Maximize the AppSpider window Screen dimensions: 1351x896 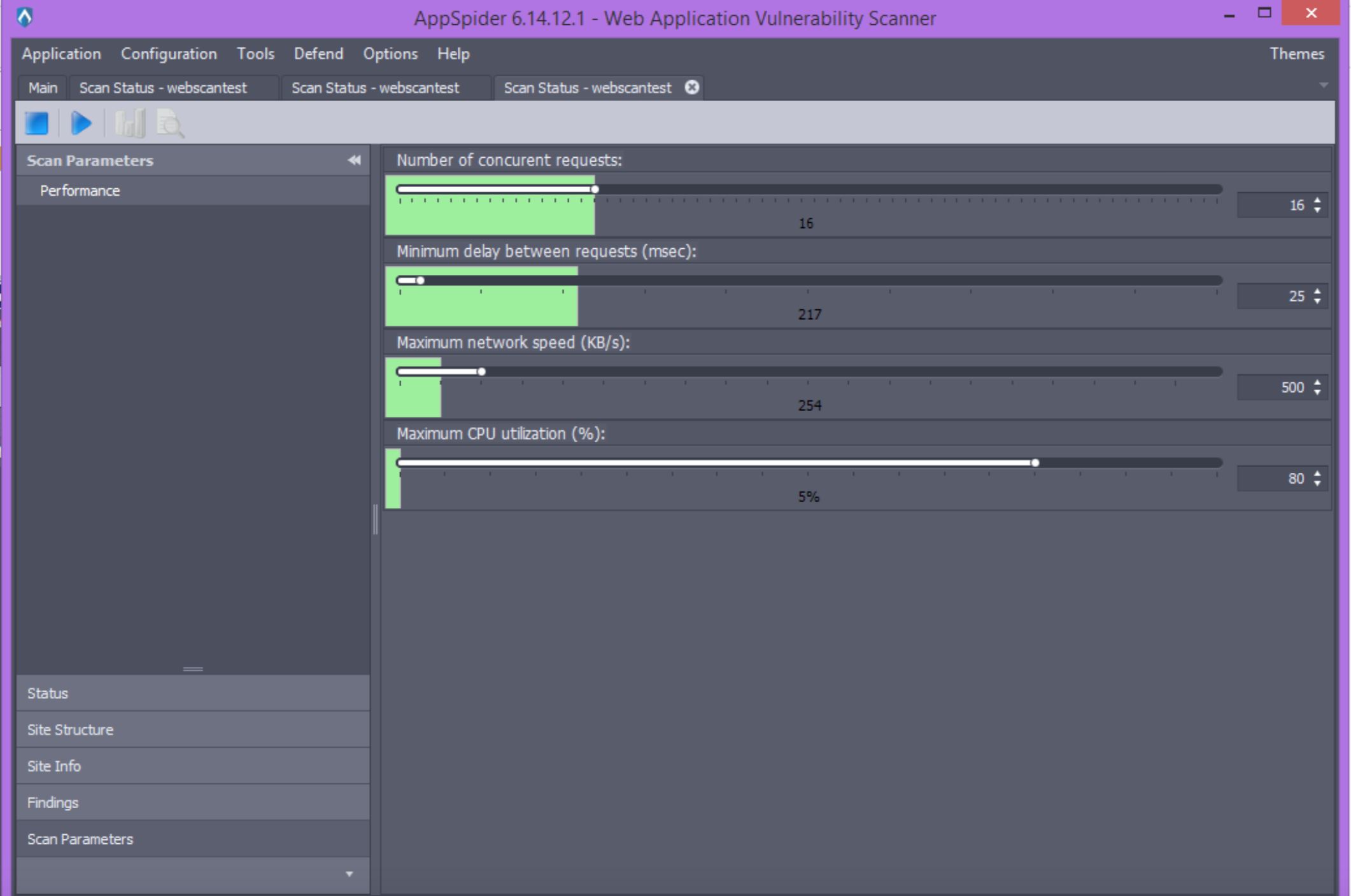pos(1264,13)
